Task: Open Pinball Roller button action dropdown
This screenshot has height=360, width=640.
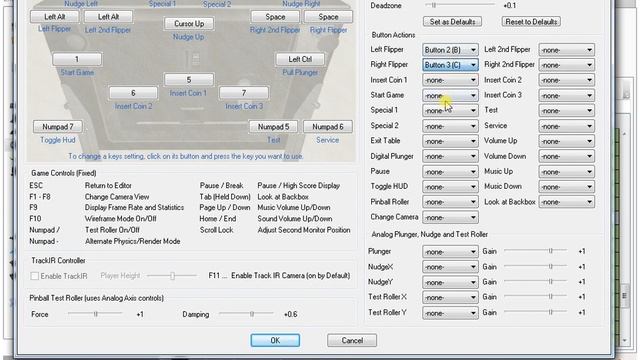Action: point(450,202)
